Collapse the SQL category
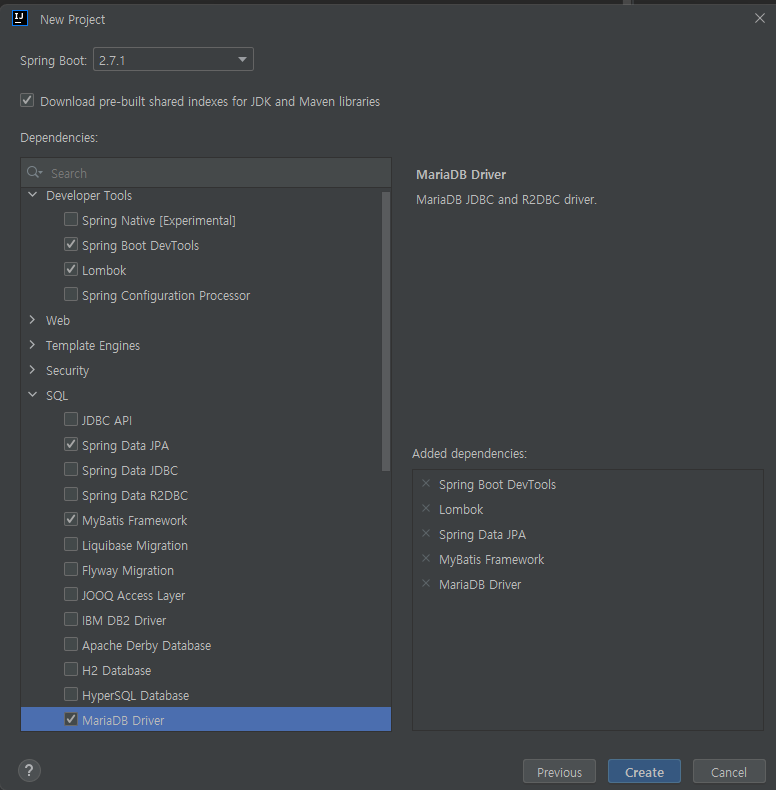The height and width of the screenshot is (790, 776). [x=33, y=394]
